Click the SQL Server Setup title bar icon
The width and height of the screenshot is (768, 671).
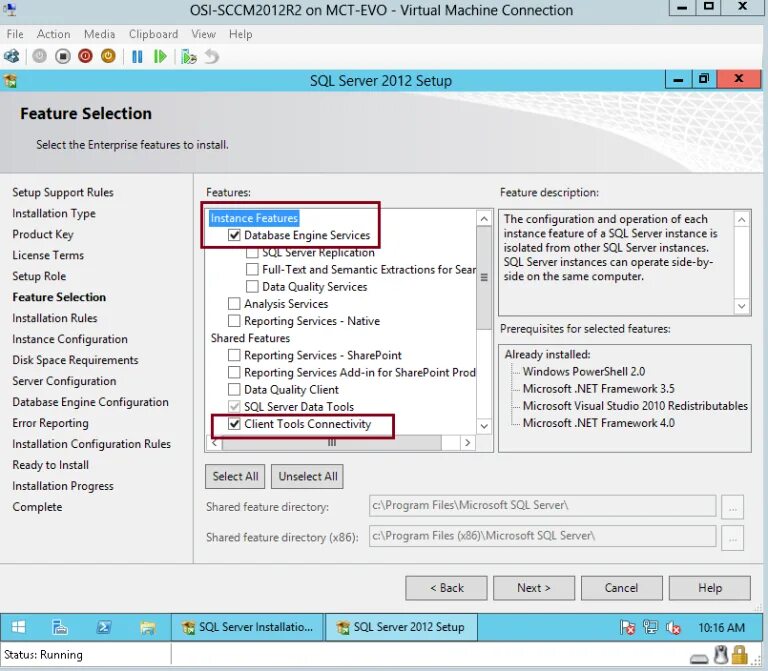coord(10,80)
